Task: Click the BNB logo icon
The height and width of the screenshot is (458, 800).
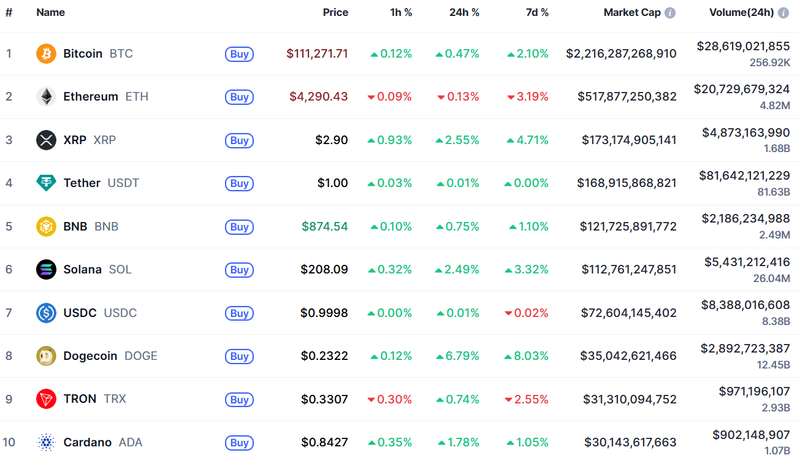Action: coord(46,226)
